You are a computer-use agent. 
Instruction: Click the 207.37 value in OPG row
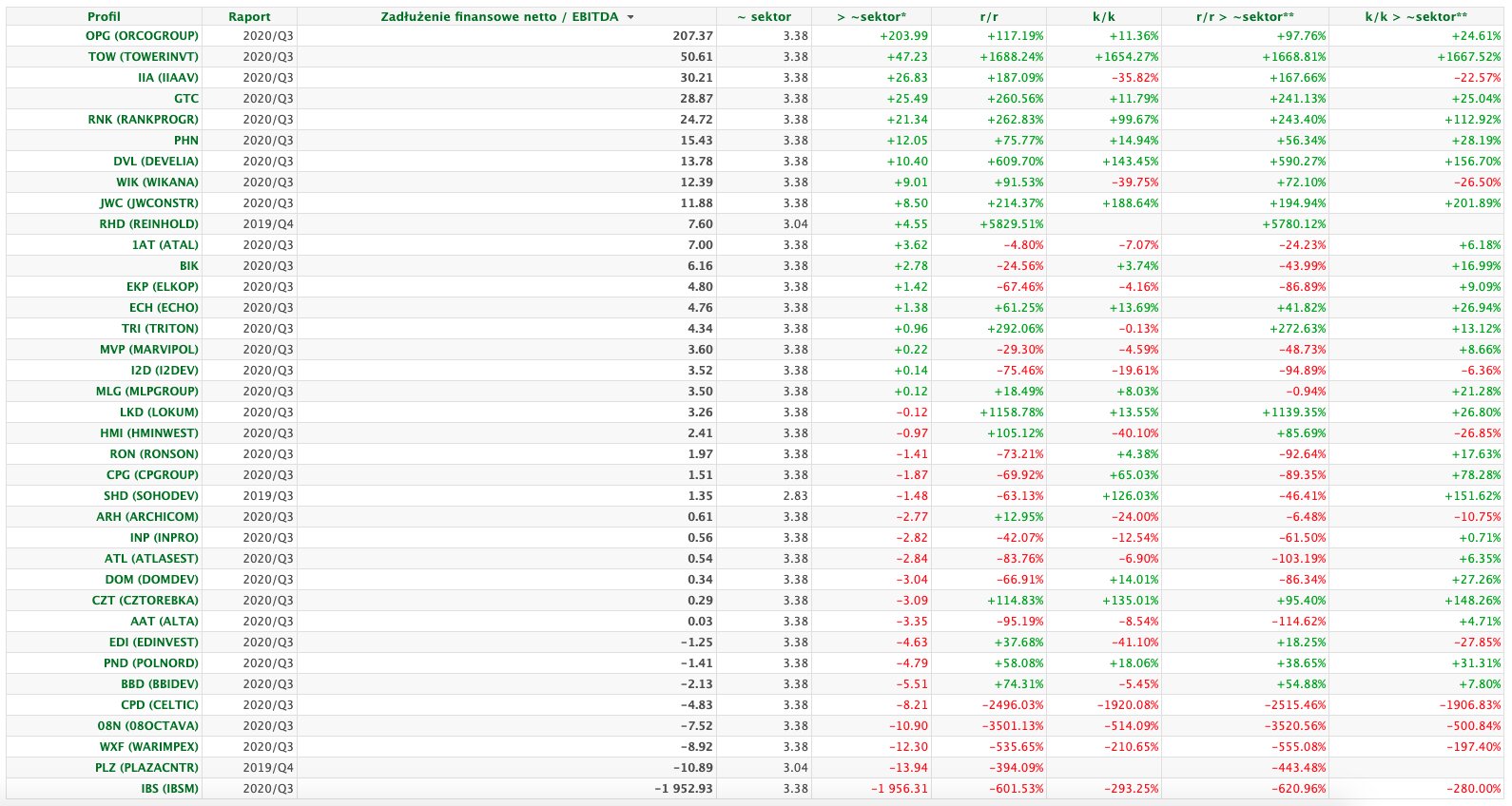pyautogui.click(x=692, y=35)
